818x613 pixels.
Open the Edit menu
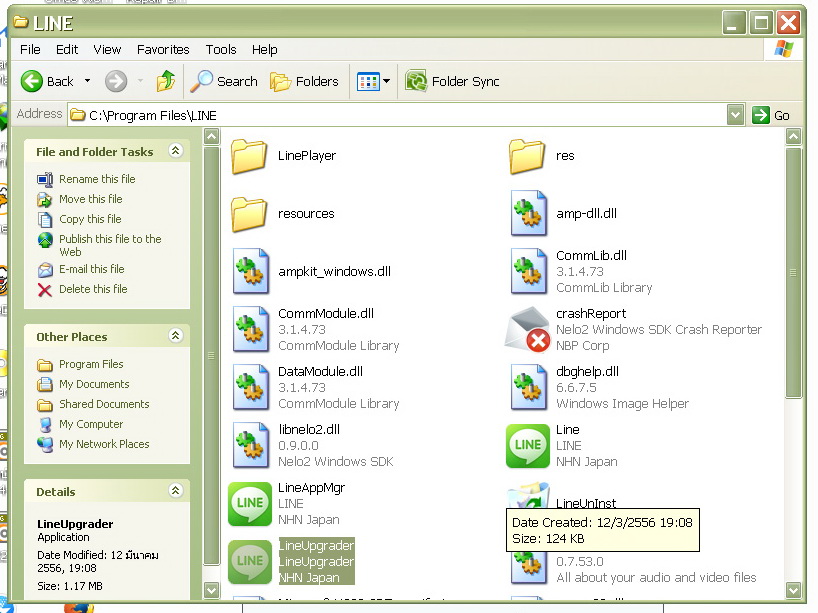67,50
